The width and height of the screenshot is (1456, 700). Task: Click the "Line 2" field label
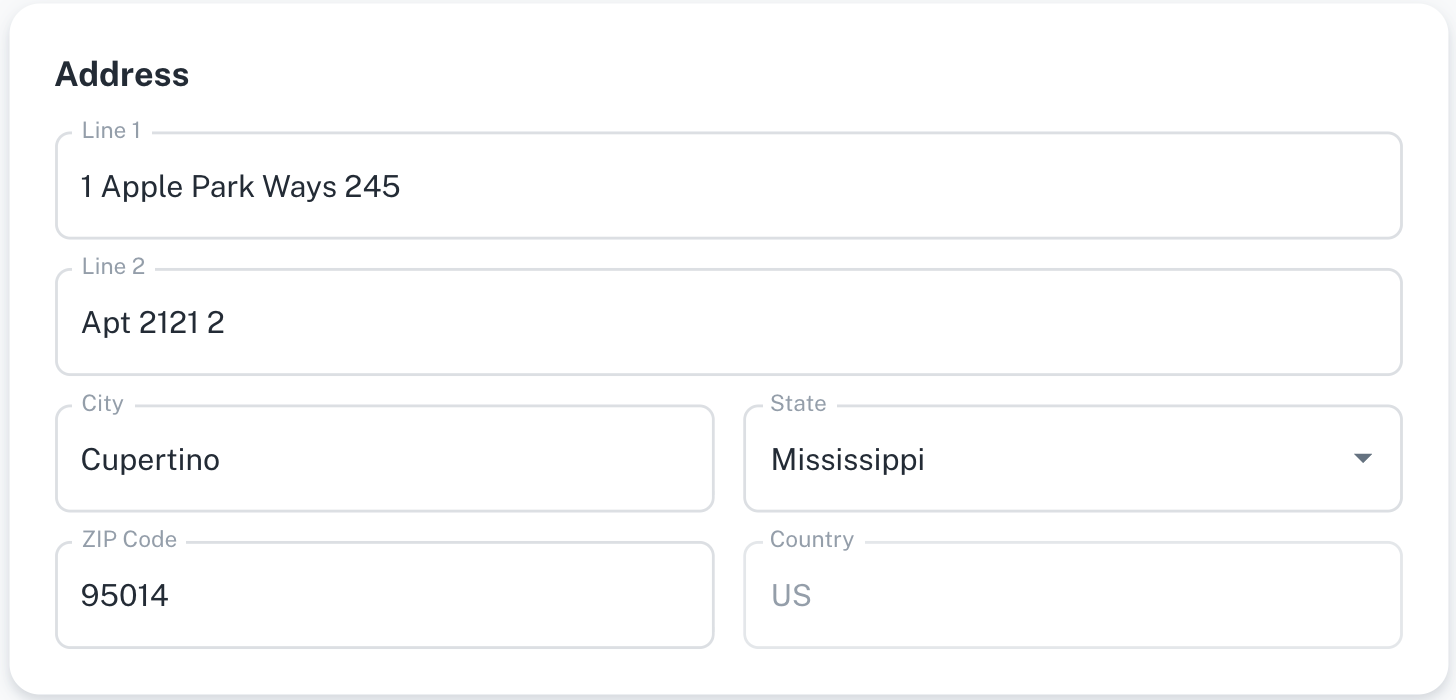[113, 267]
